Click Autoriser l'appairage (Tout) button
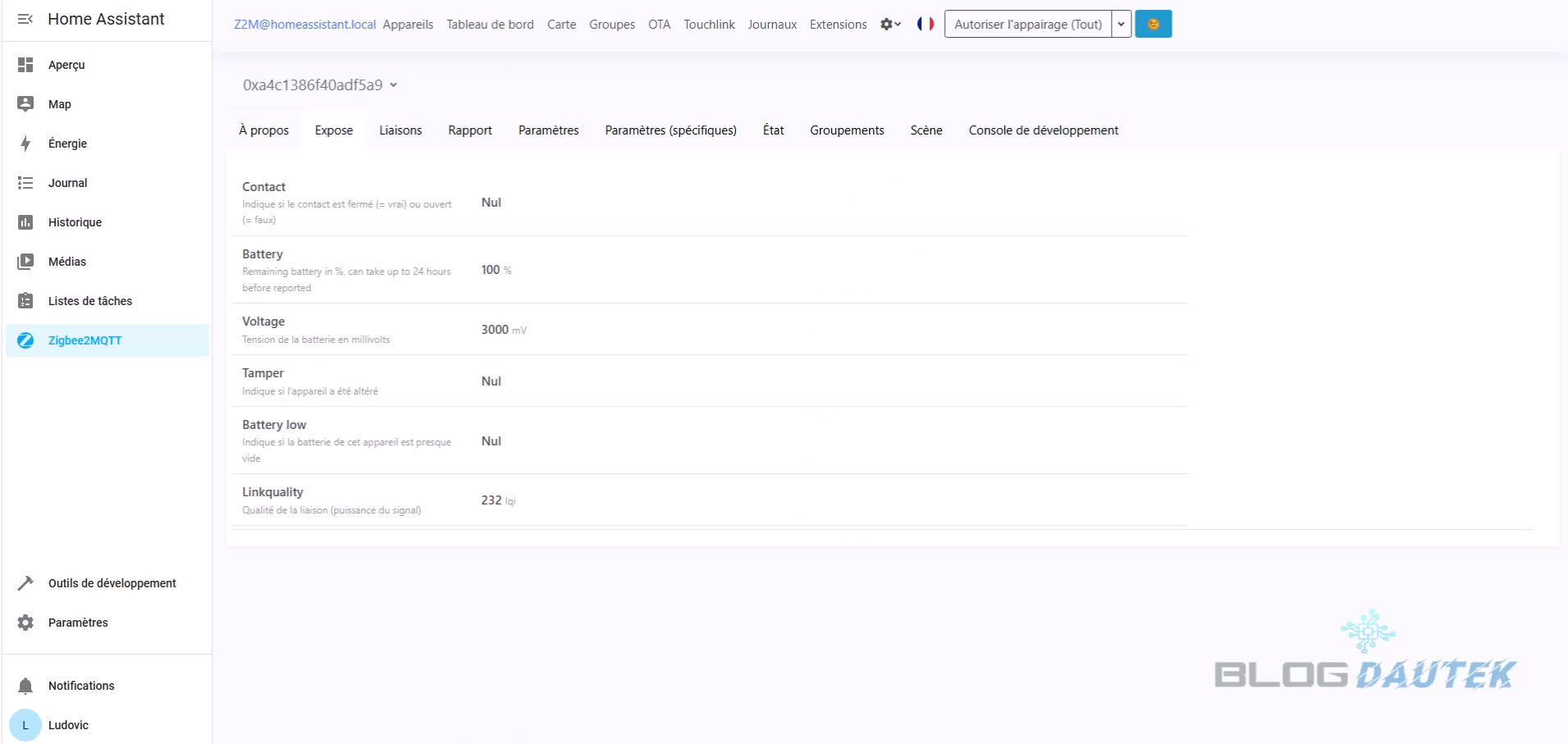The height and width of the screenshot is (744, 1568). click(x=1027, y=25)
